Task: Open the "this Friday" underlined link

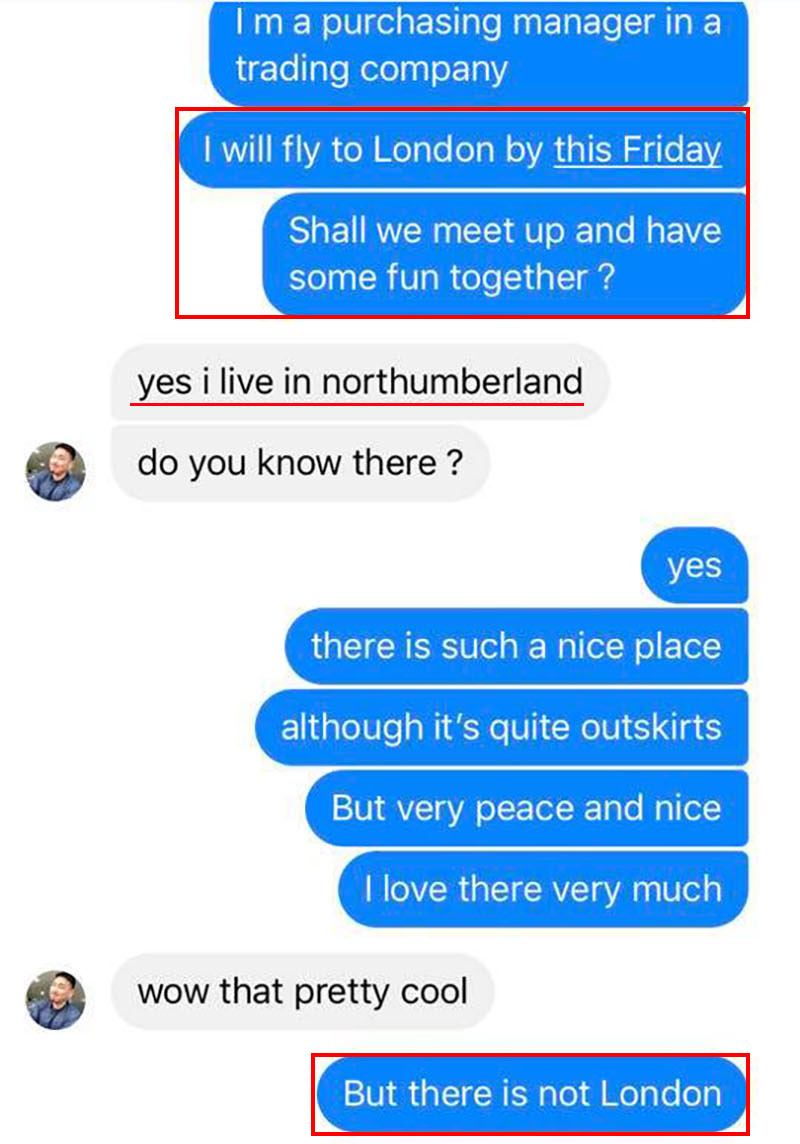Action: [637, 150]
